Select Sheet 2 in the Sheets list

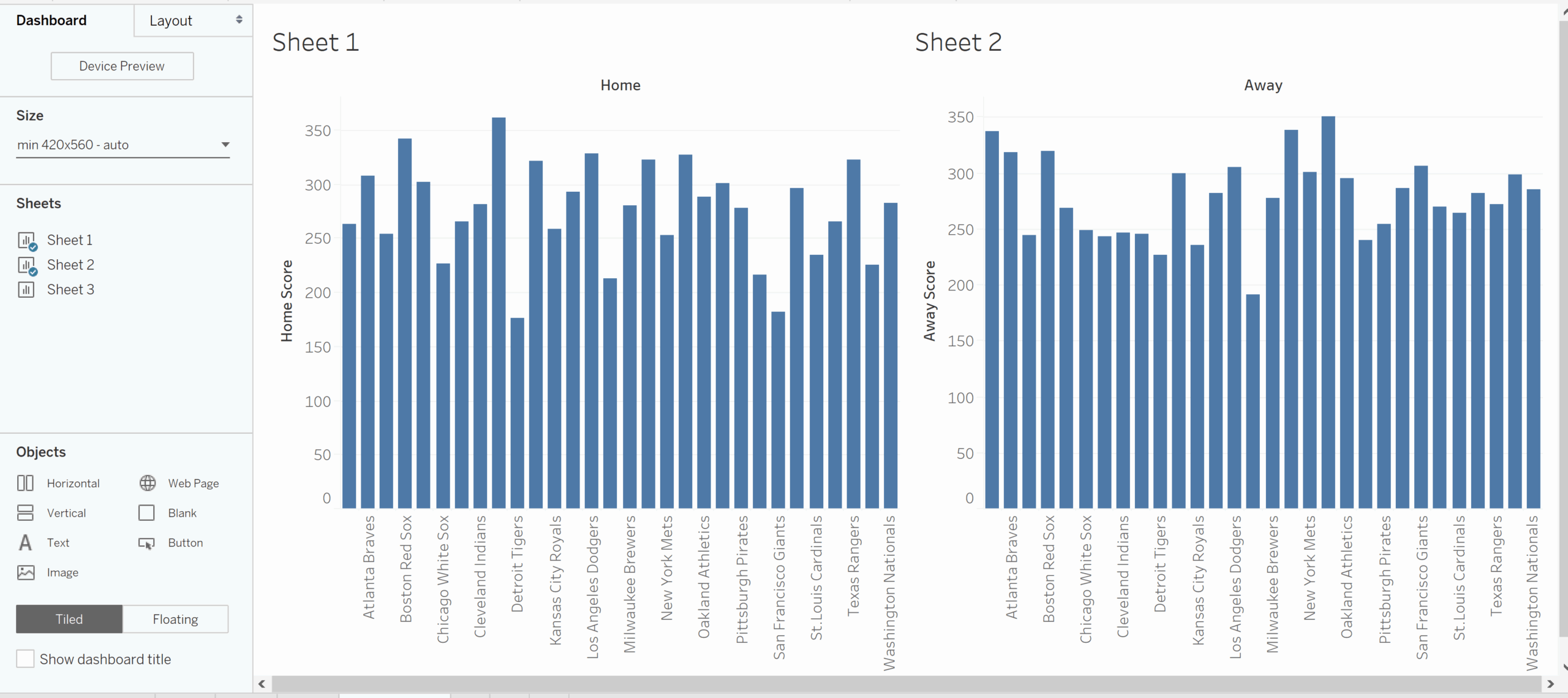pos(70,264)
